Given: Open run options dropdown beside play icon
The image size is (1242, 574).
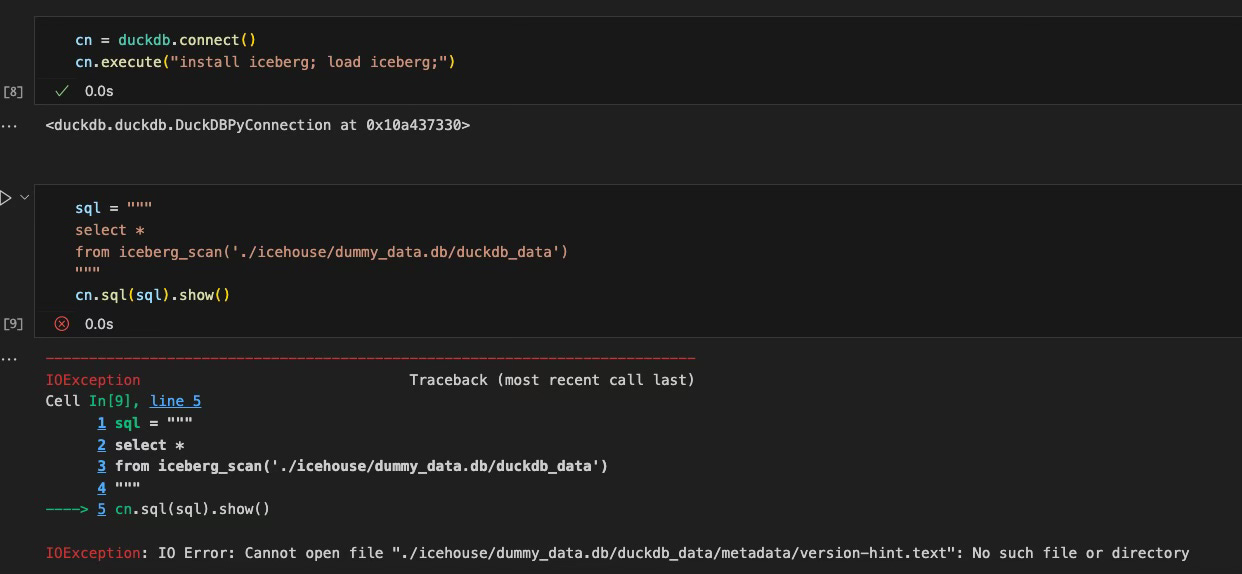Looking at the screenshot, I should tap(25, 198).
